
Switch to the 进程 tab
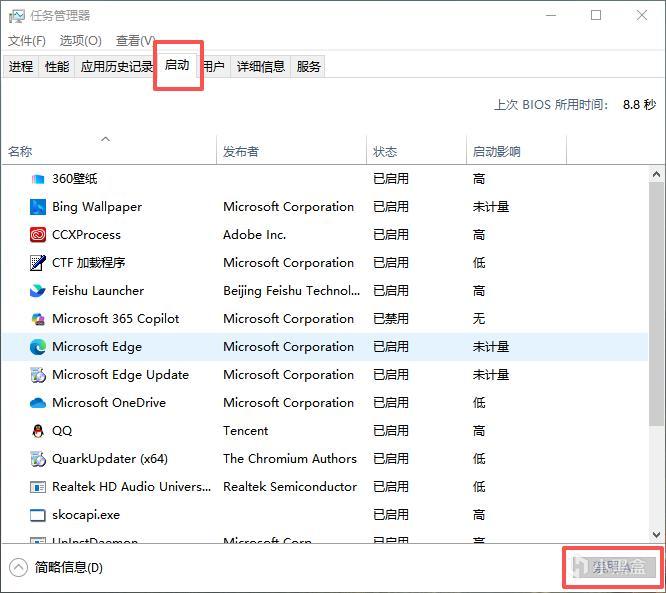coord(21,67)
